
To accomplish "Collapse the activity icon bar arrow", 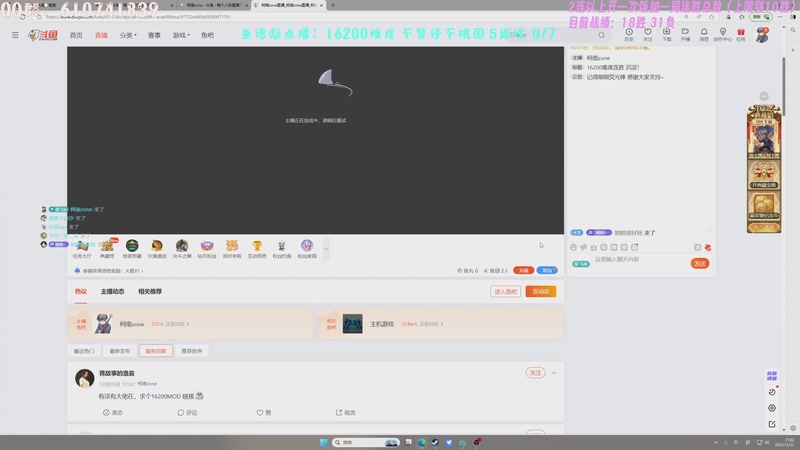I will pyautogui.click(x=326, y=249).
